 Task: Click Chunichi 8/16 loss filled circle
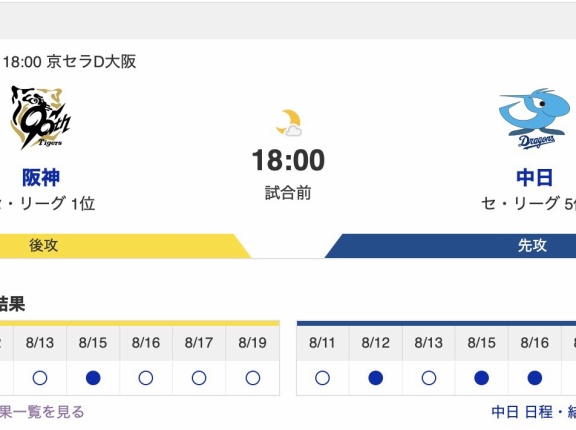pos(535,378)
